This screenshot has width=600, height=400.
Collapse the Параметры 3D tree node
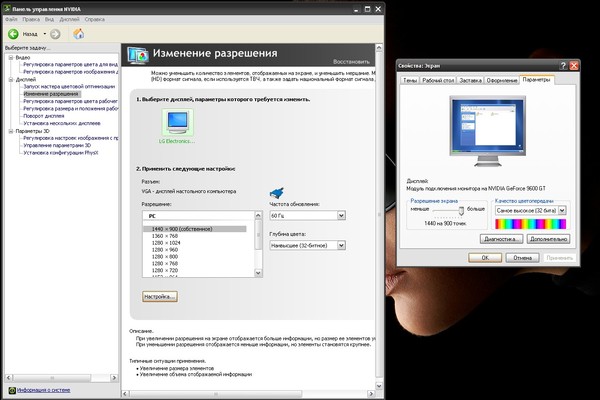coord(11,131)
